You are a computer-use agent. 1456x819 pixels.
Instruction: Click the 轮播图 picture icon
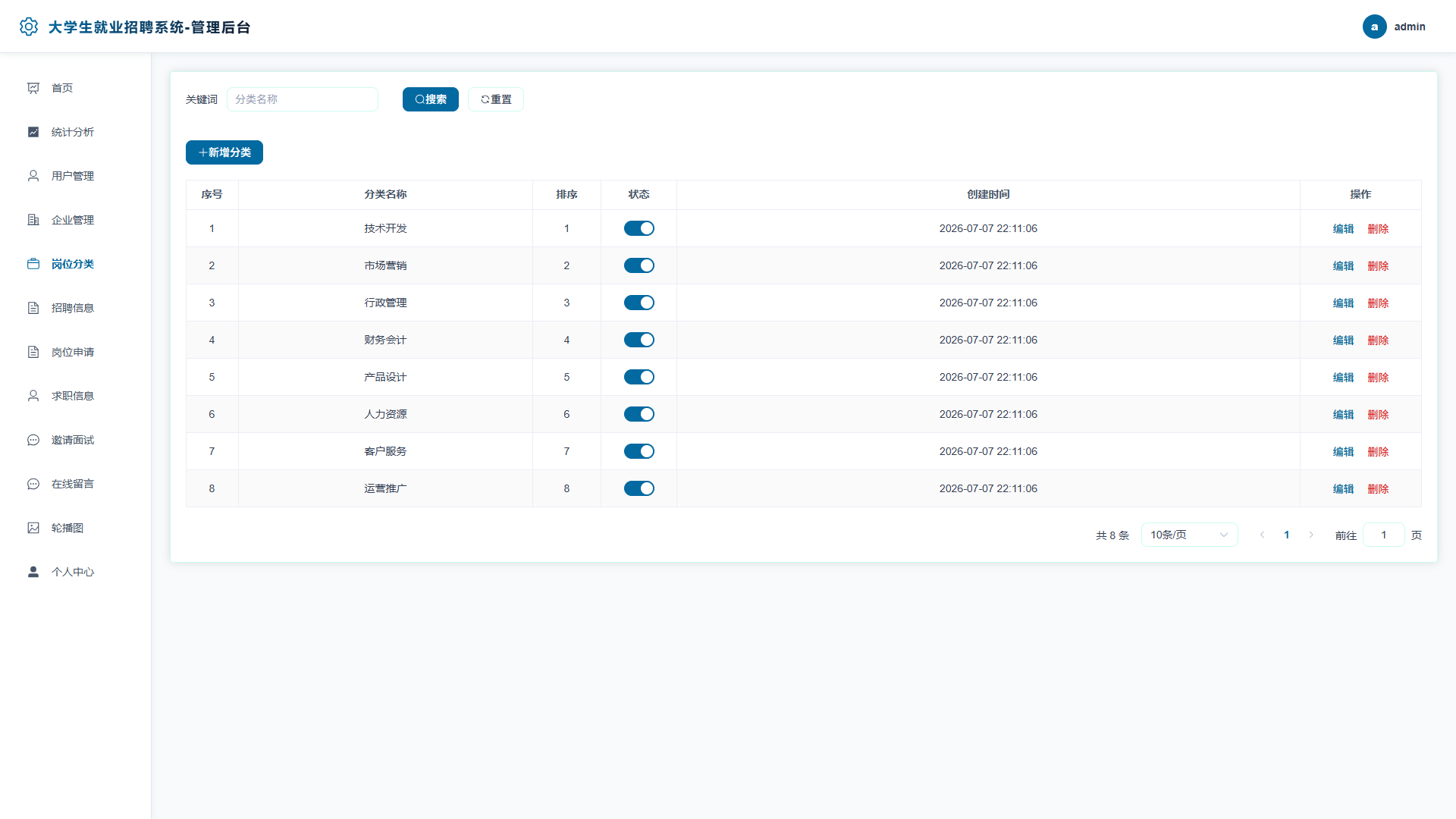coord(33,528)
